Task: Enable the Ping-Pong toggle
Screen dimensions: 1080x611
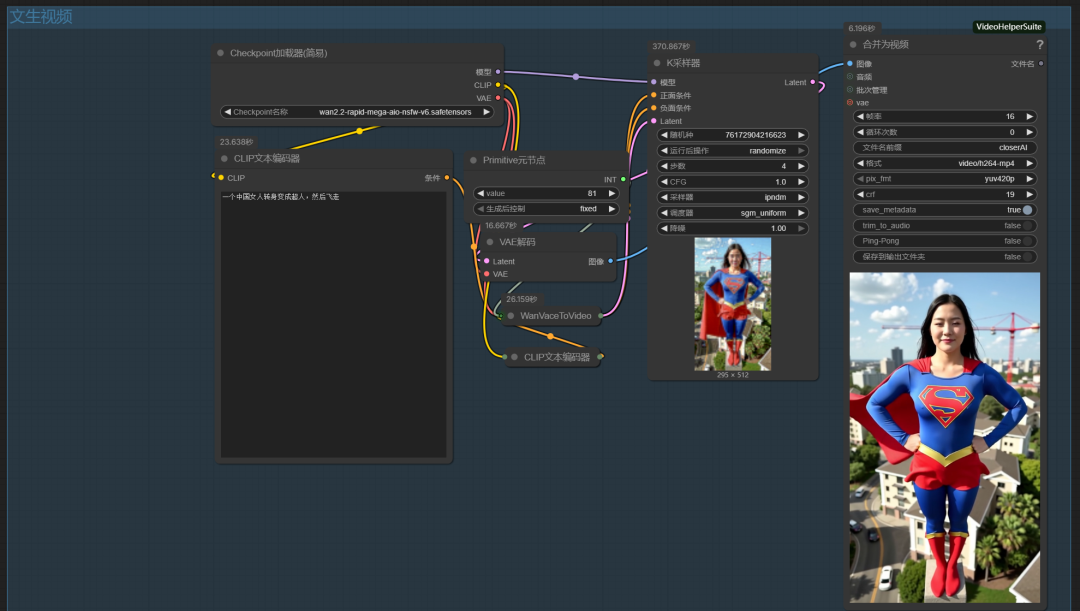Action: 1027,241
